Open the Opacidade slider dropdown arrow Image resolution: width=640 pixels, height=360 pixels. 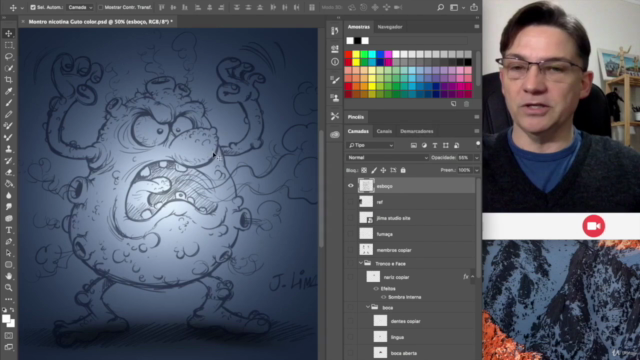click(x=476, y=158)
